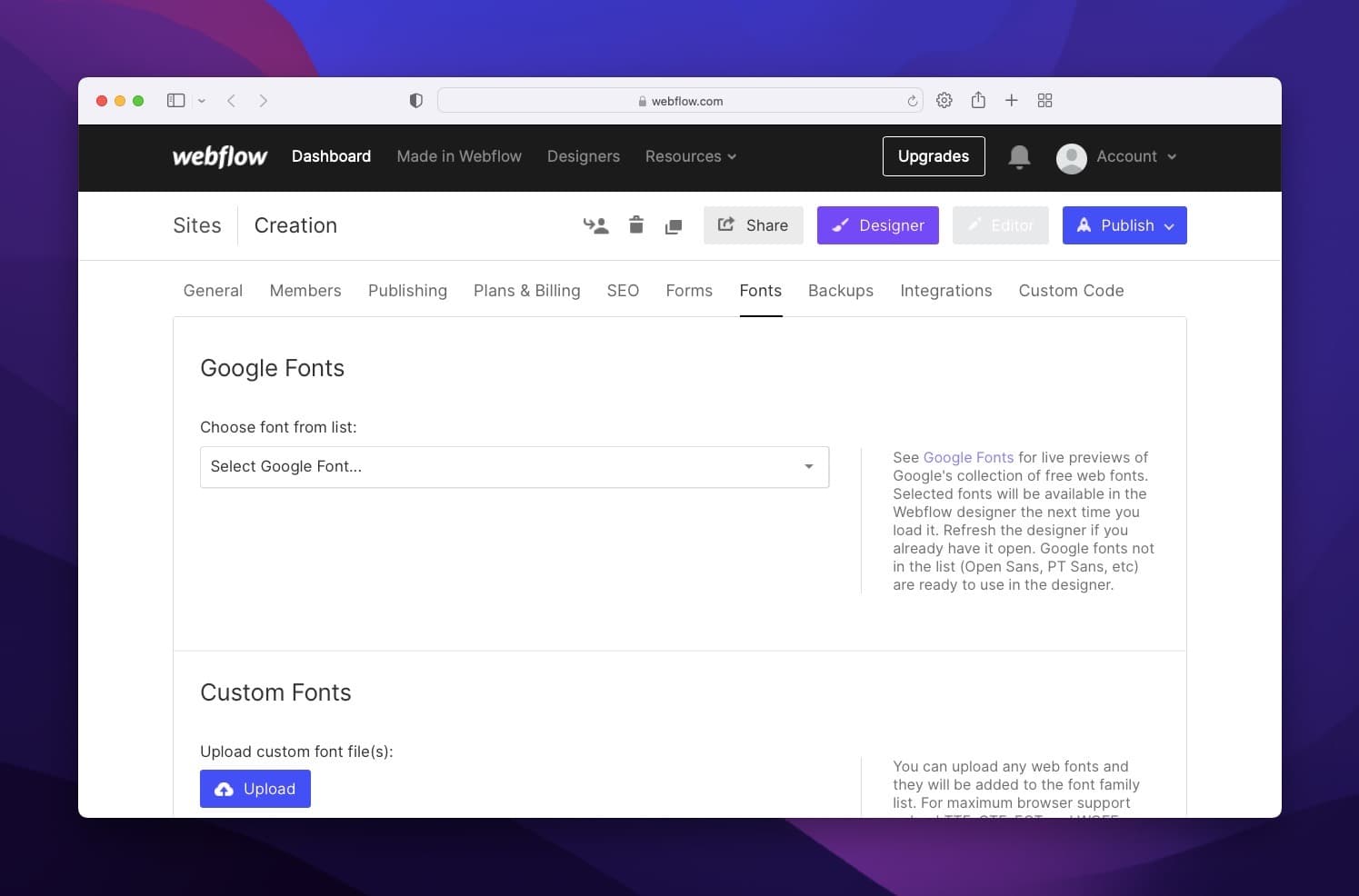Switch to the SEO tab
This screenshot has width=1359, height=896.
coord(623,291)
